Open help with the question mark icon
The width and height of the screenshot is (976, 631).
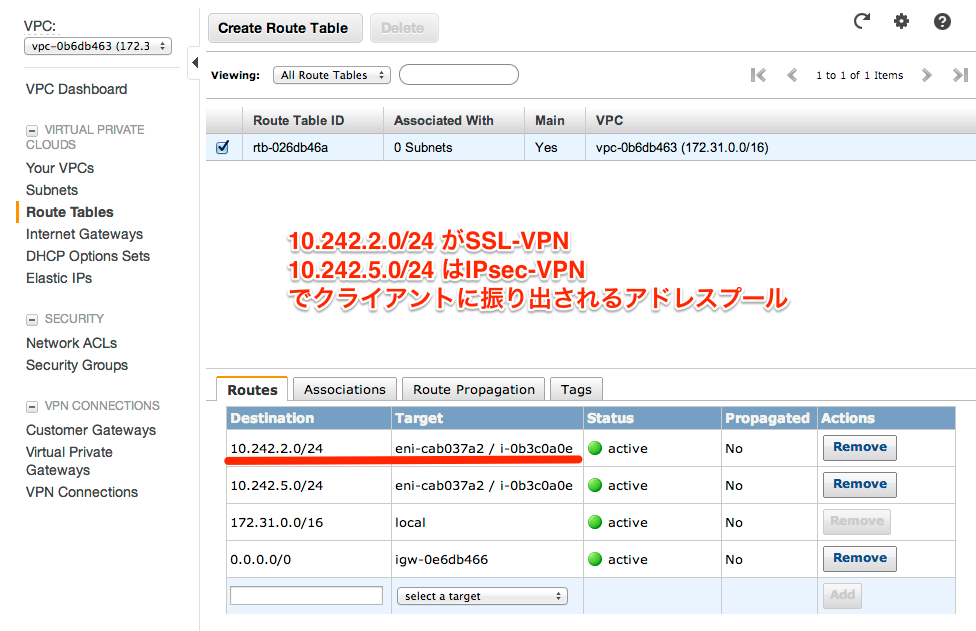pos(942,21)
